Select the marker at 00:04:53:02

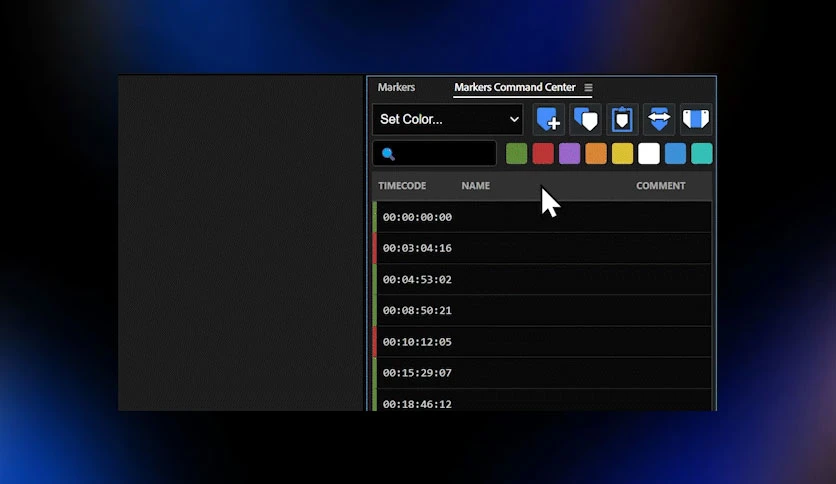click(542, 279)
